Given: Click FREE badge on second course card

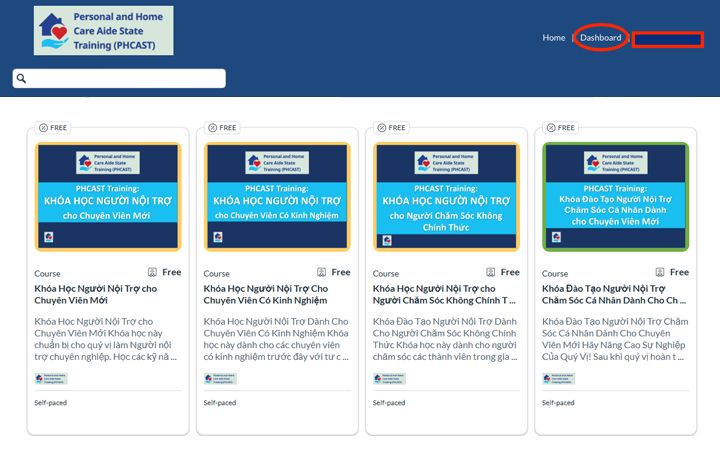Looking at the screenshot, I should (221, 128).
